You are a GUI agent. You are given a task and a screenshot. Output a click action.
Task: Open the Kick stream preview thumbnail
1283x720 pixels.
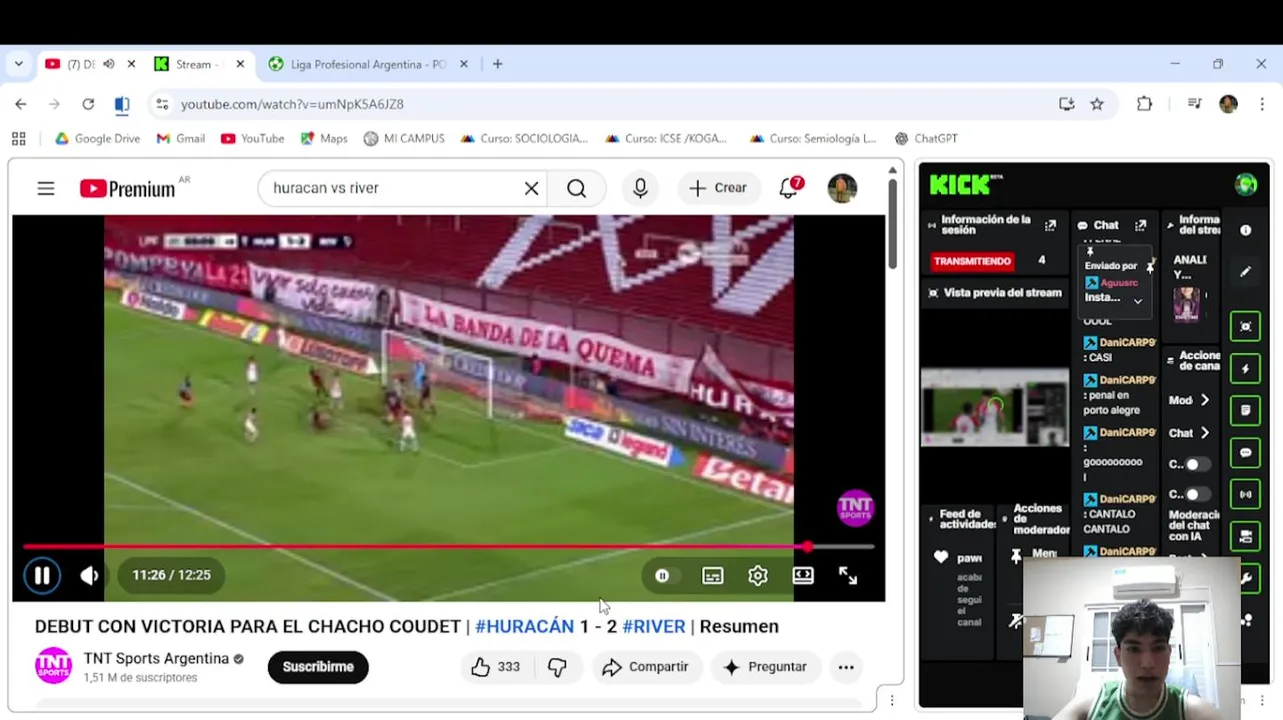tap(995, 408)
